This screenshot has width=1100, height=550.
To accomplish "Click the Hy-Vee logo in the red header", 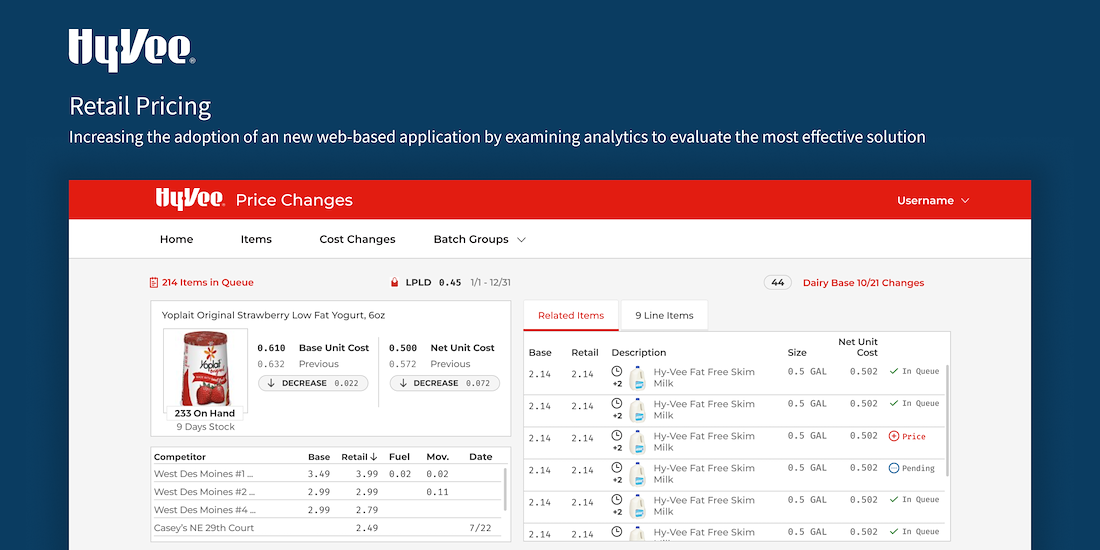I will point(190,199).
